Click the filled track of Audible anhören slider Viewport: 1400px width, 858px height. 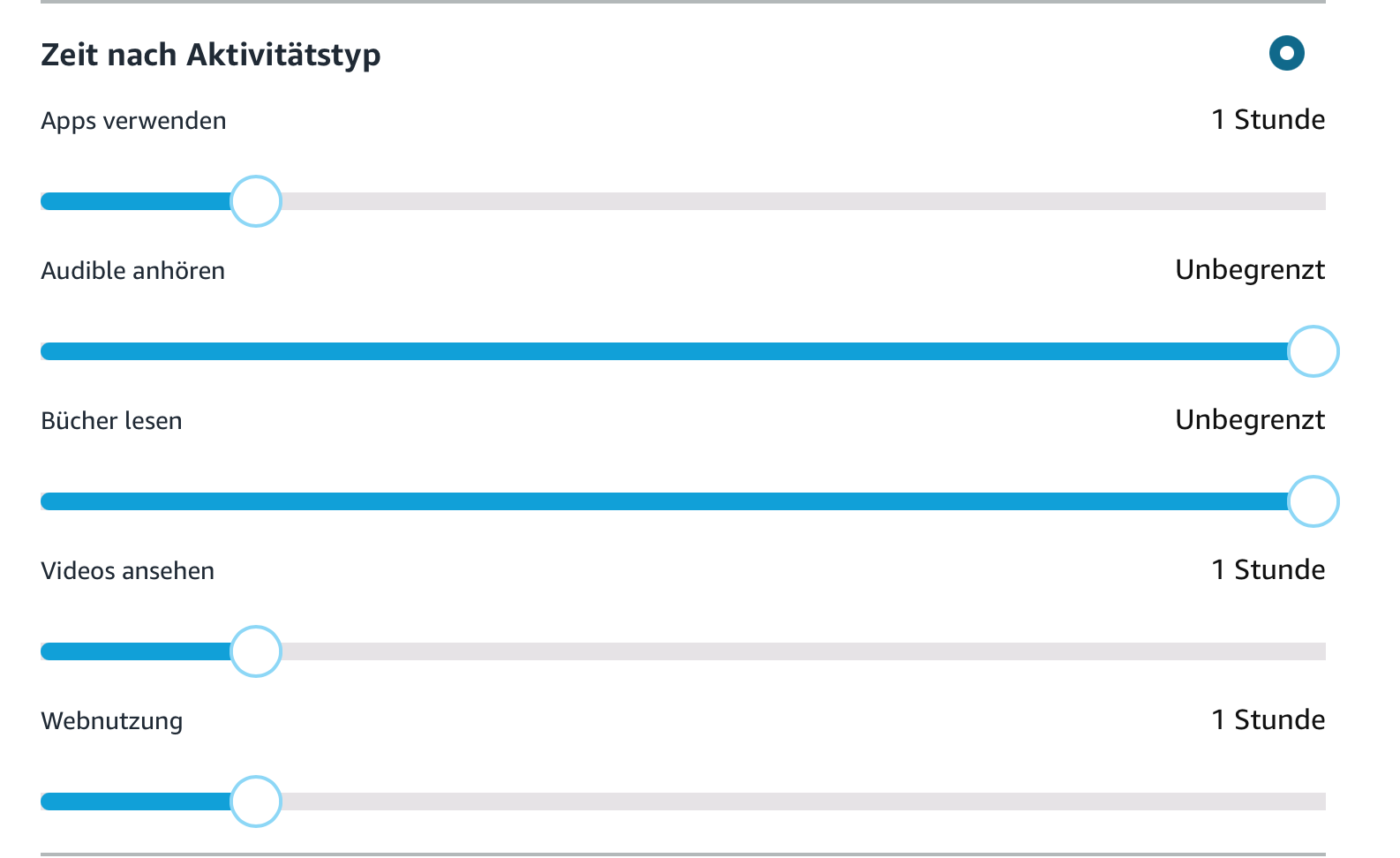click(662, 351)
